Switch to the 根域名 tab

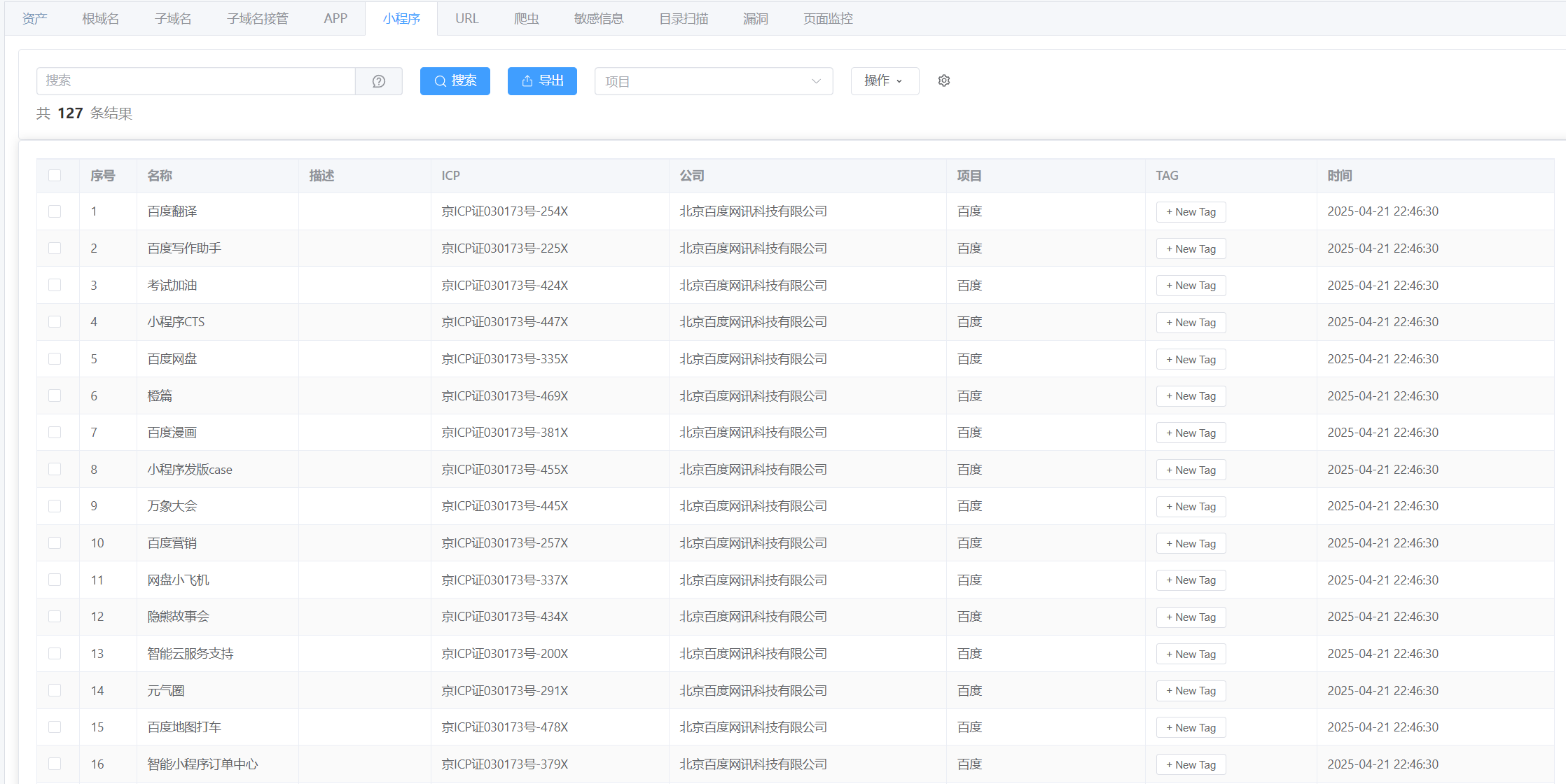[101, 19]
